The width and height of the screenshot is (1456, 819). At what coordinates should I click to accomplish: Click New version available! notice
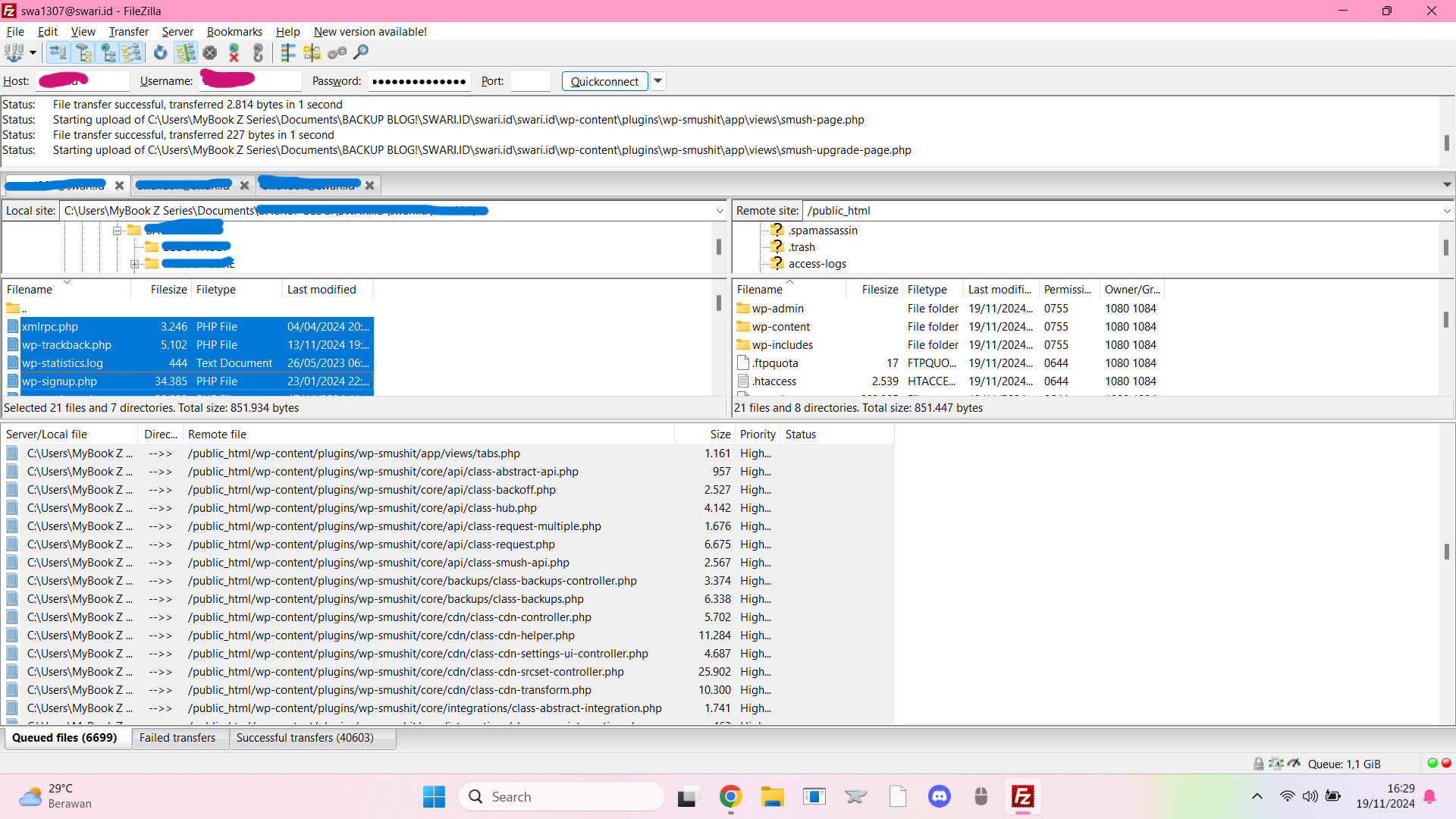(370, 32)
